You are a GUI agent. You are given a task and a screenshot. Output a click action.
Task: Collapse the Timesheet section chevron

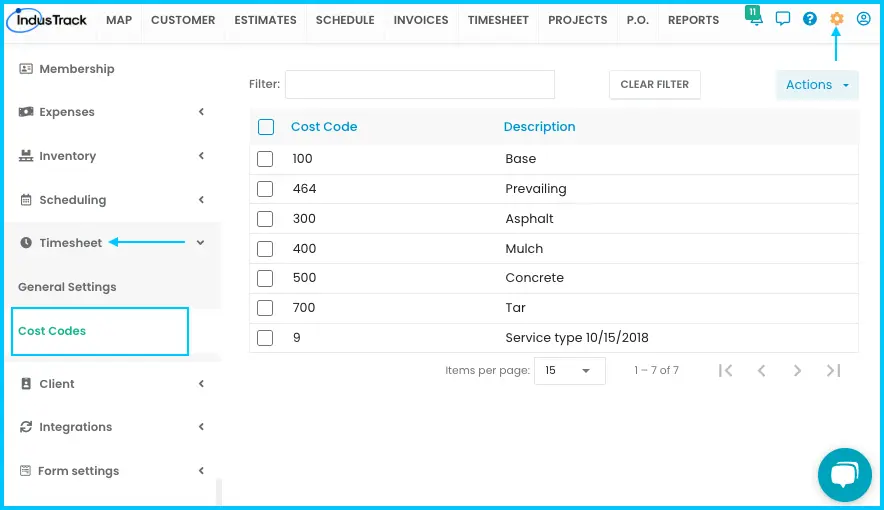pyautogui.click(x=200, y=243)
